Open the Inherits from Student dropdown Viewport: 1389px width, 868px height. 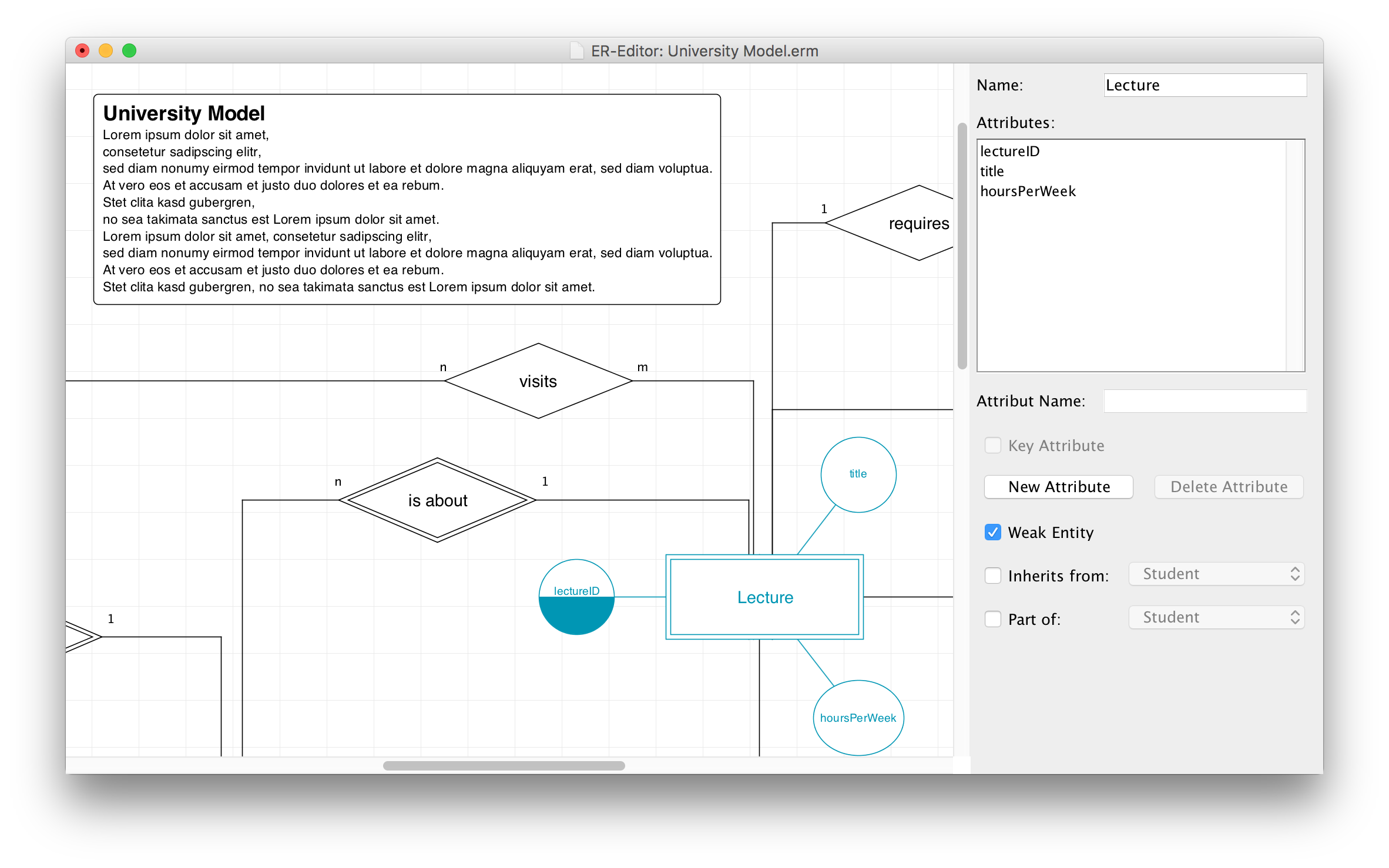(1216, 574)
